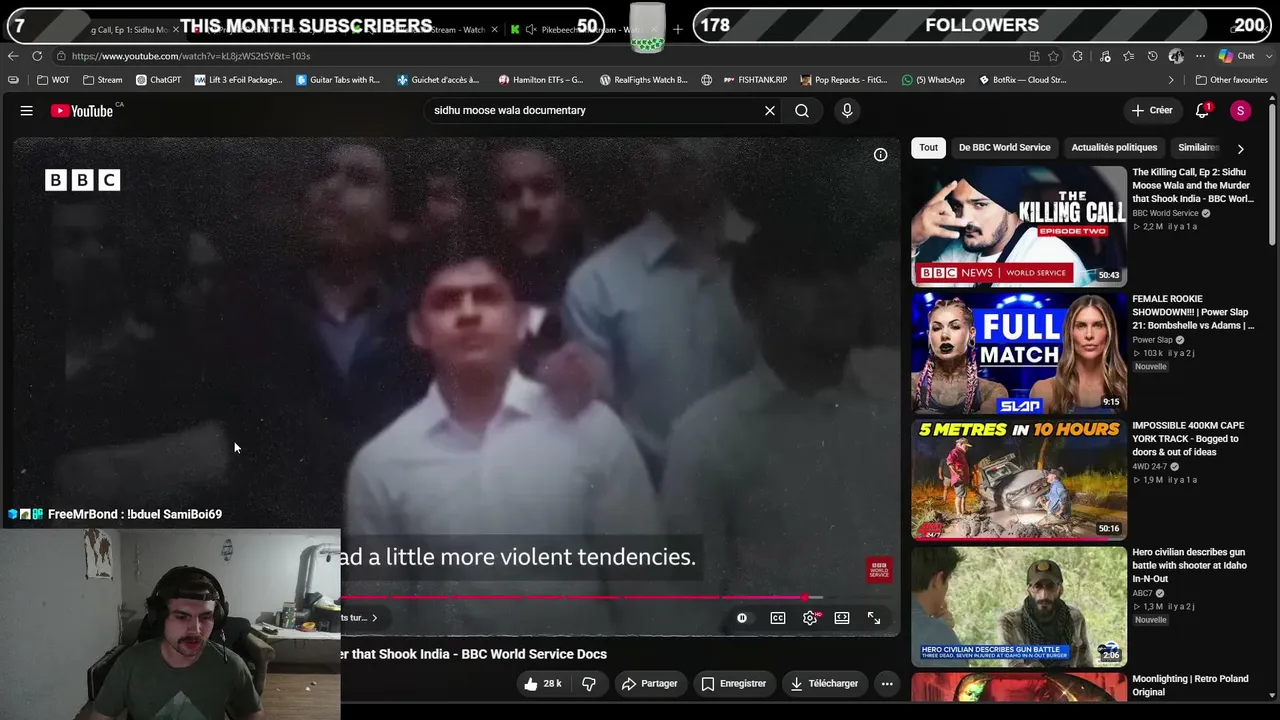
Task: Open the RealFigths Watch bookmark
Action: point(644,80)
